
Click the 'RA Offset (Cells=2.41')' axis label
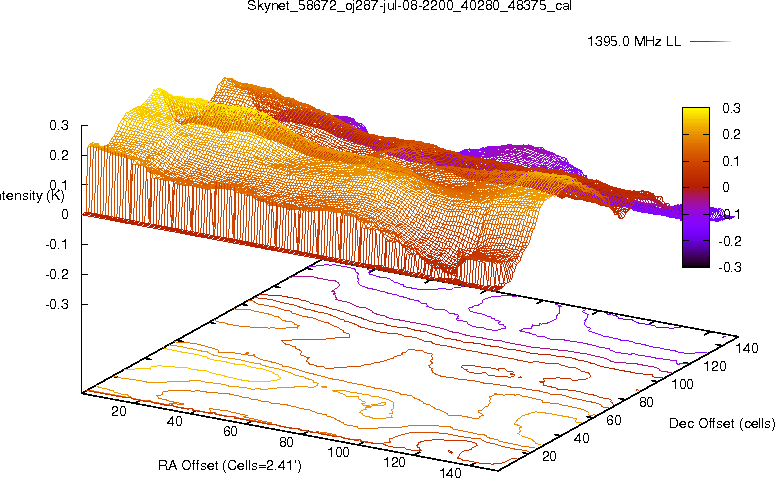[230, 466]
